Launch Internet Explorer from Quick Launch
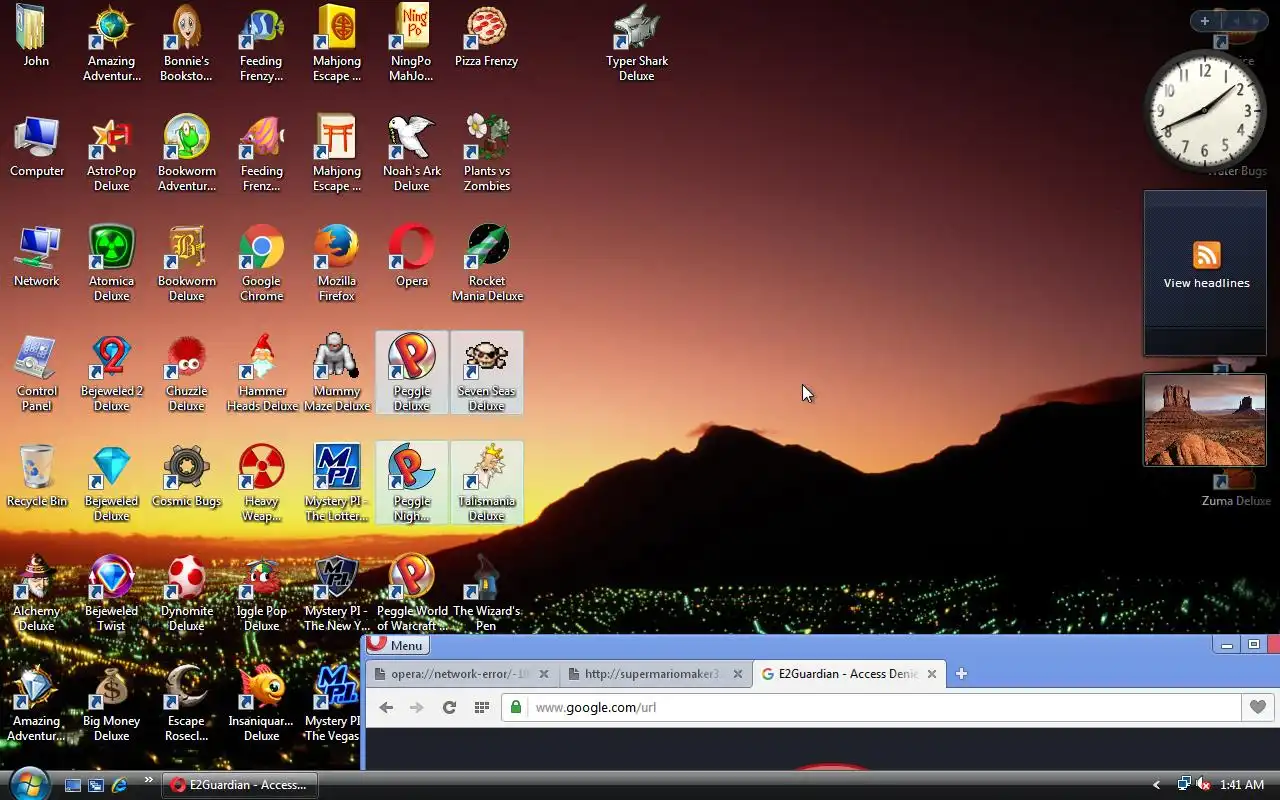Image resolution: width=1280 pixels, height=800 pixels. [x=119, y=785]
